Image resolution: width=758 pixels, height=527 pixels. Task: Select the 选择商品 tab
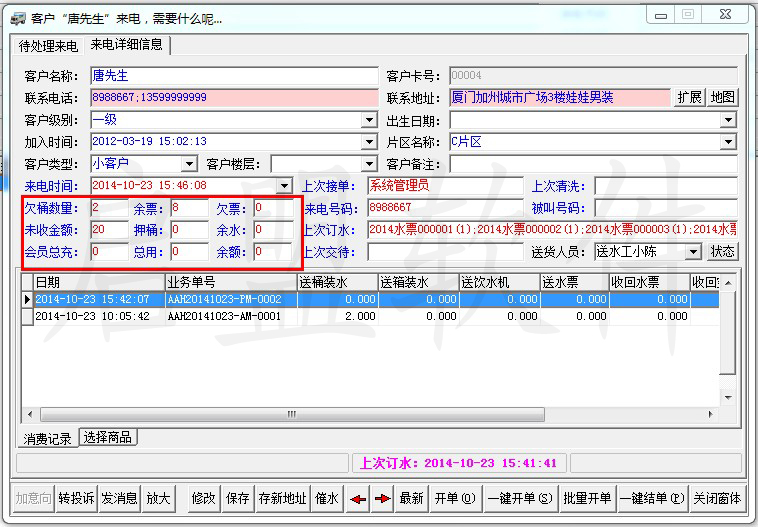coord(109,438)
